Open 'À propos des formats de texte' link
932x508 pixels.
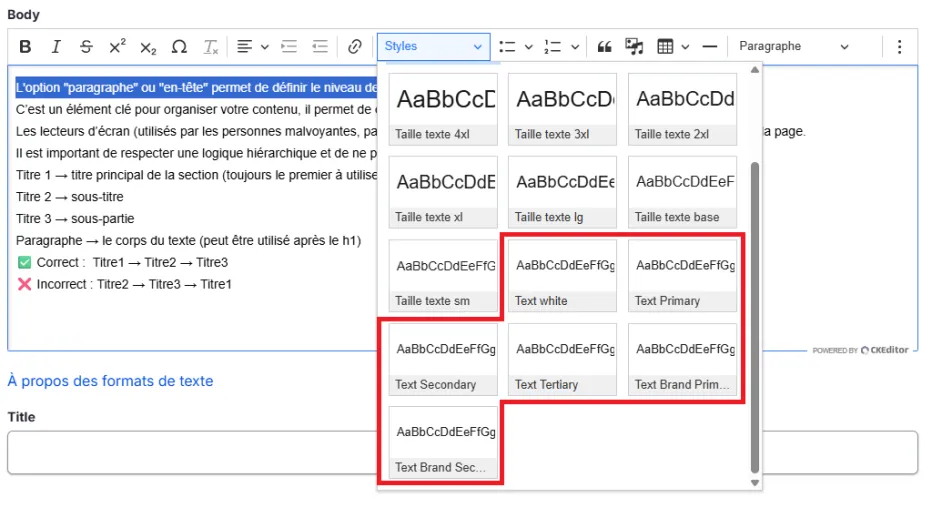pyautogui.click(x=110, y=381)
